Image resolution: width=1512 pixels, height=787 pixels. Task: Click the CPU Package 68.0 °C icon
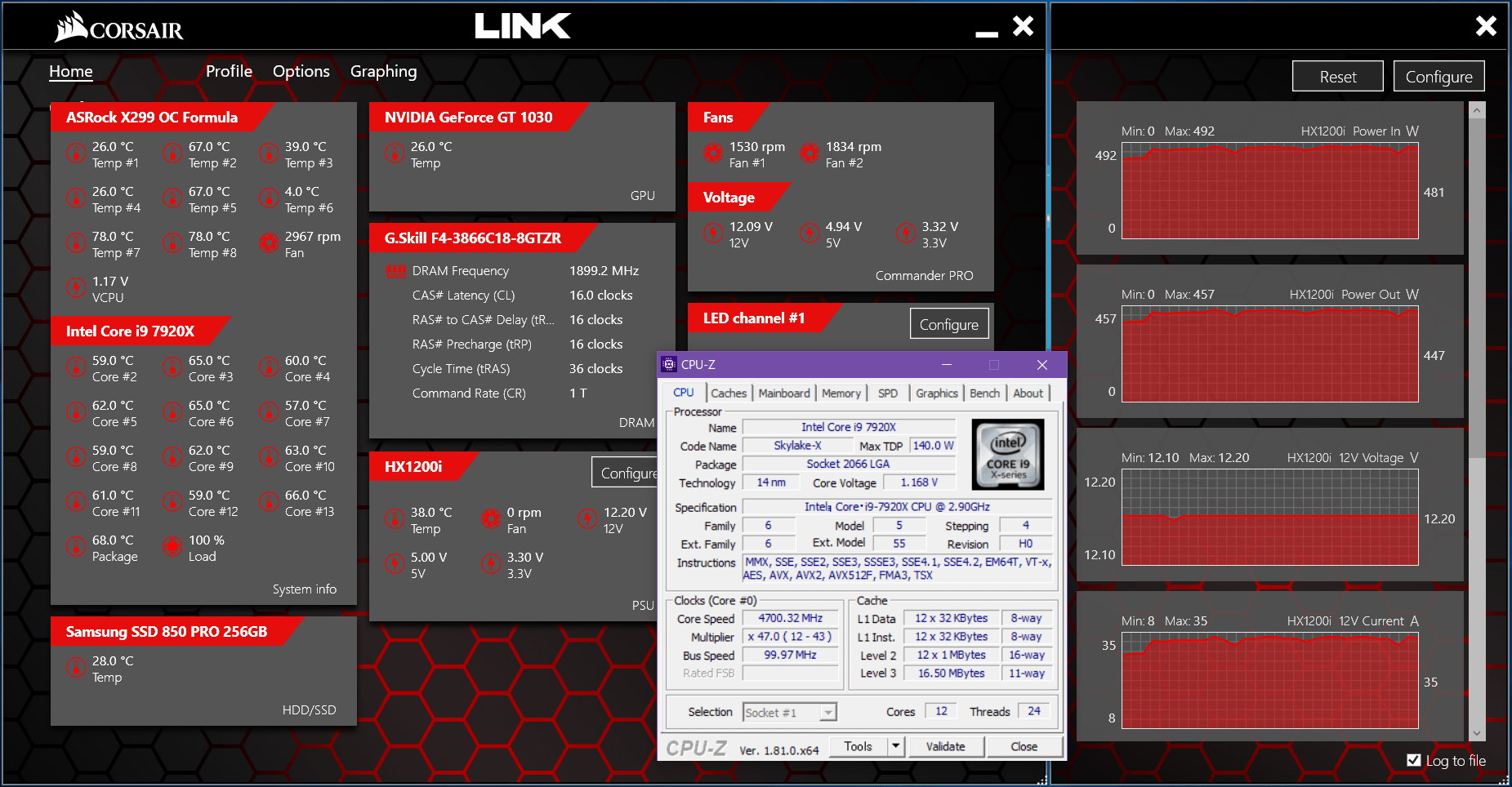point(76,546)
